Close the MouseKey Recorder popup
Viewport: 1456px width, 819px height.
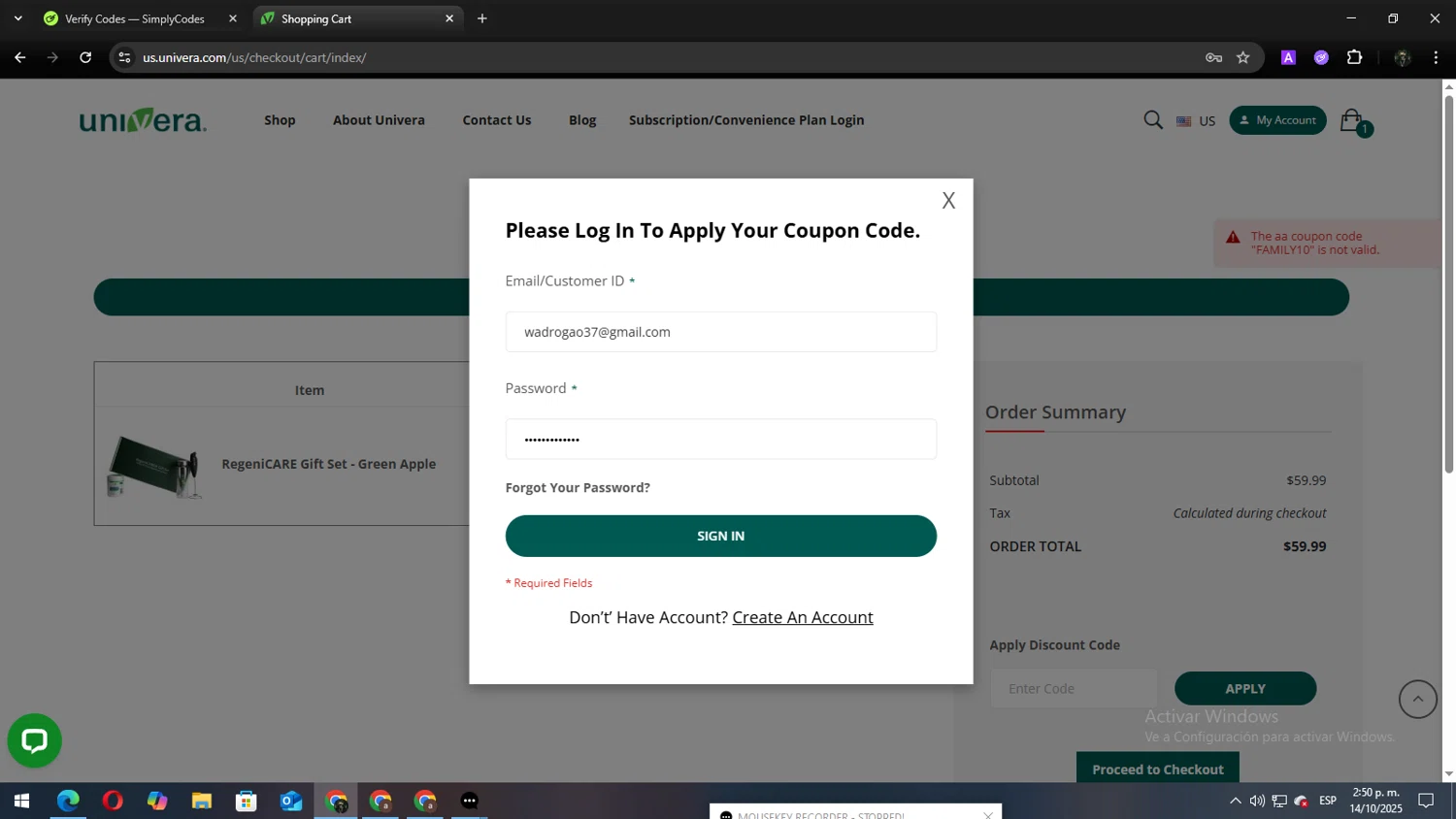coord(988,815)
